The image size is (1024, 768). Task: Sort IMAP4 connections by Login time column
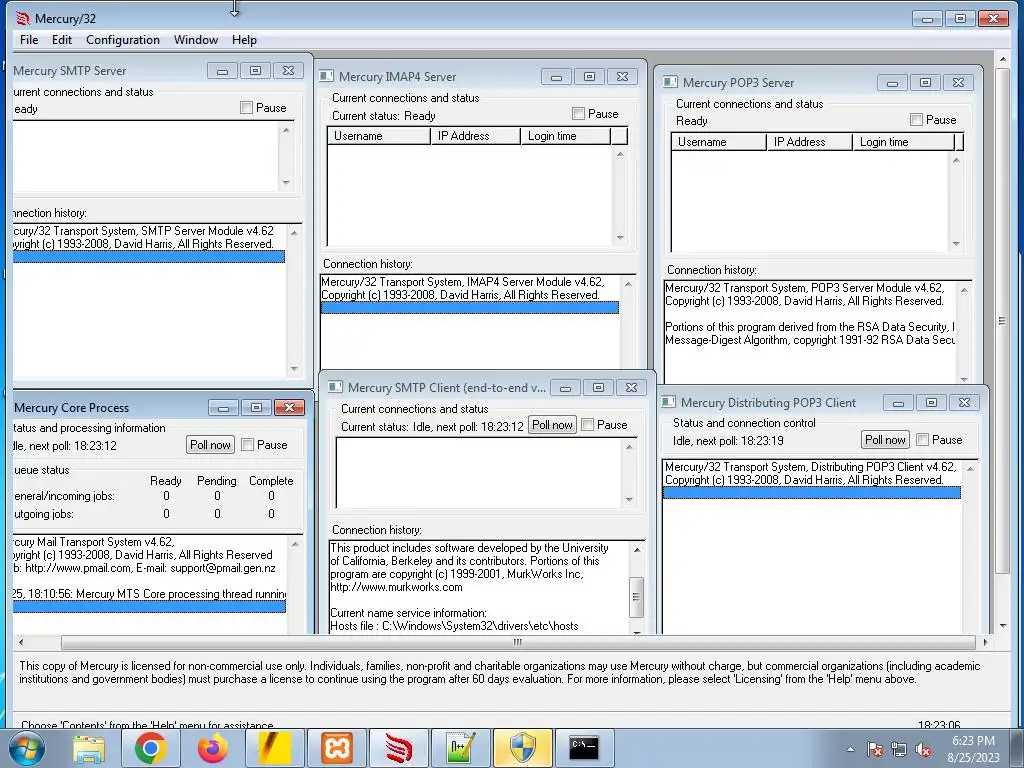[566, 136]
